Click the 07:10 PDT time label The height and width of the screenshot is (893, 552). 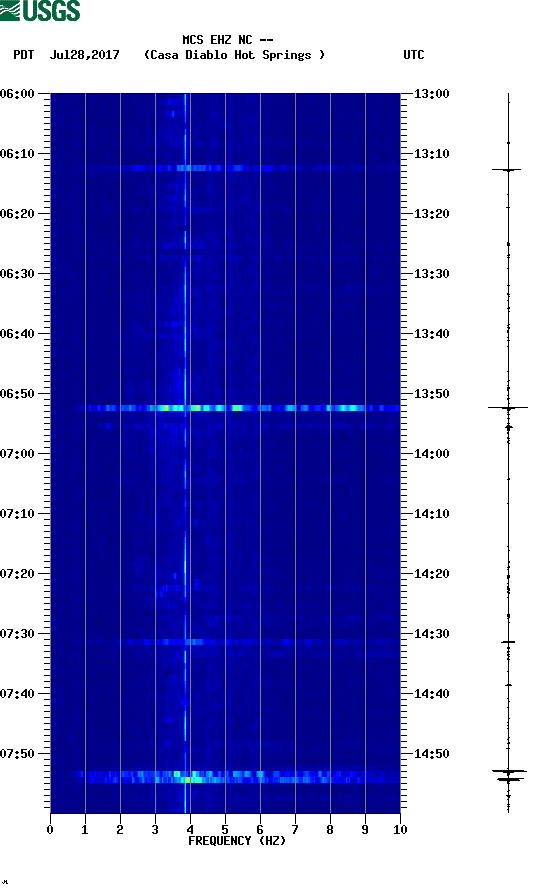[18, 514]
